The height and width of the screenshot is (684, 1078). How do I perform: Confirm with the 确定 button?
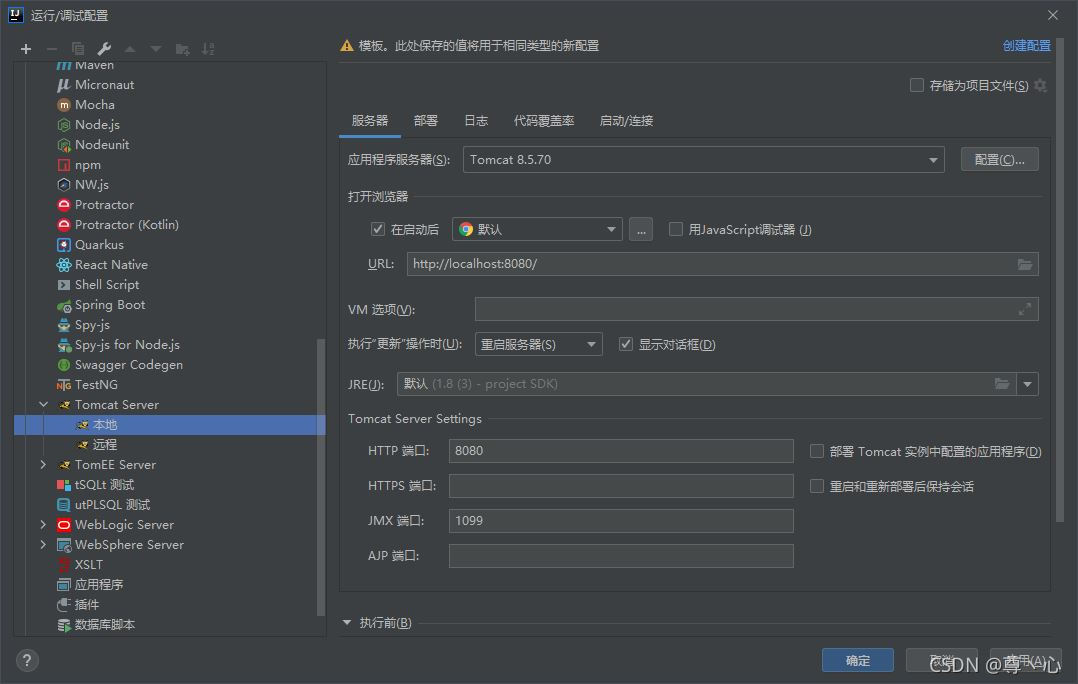click(x=858, y=661)
